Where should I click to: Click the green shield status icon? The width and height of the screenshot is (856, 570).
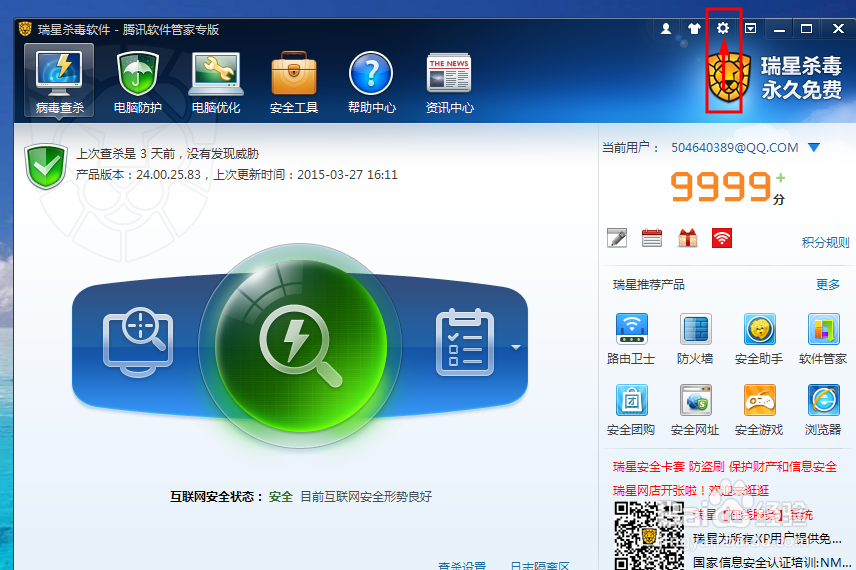46,166
